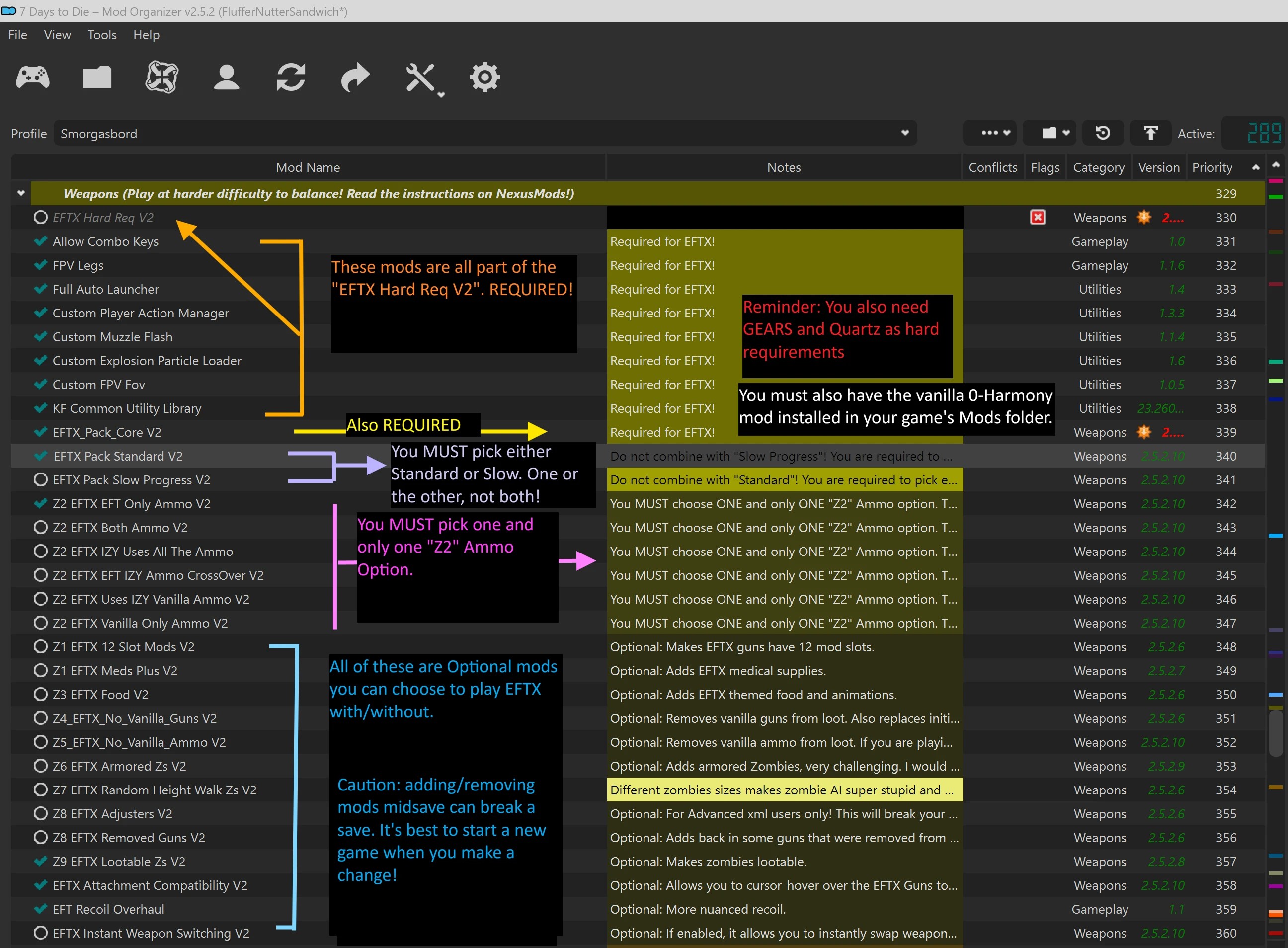
Task: Select the Z8 EFTX Adjusters V2 mod name
Action: point(112,814)
